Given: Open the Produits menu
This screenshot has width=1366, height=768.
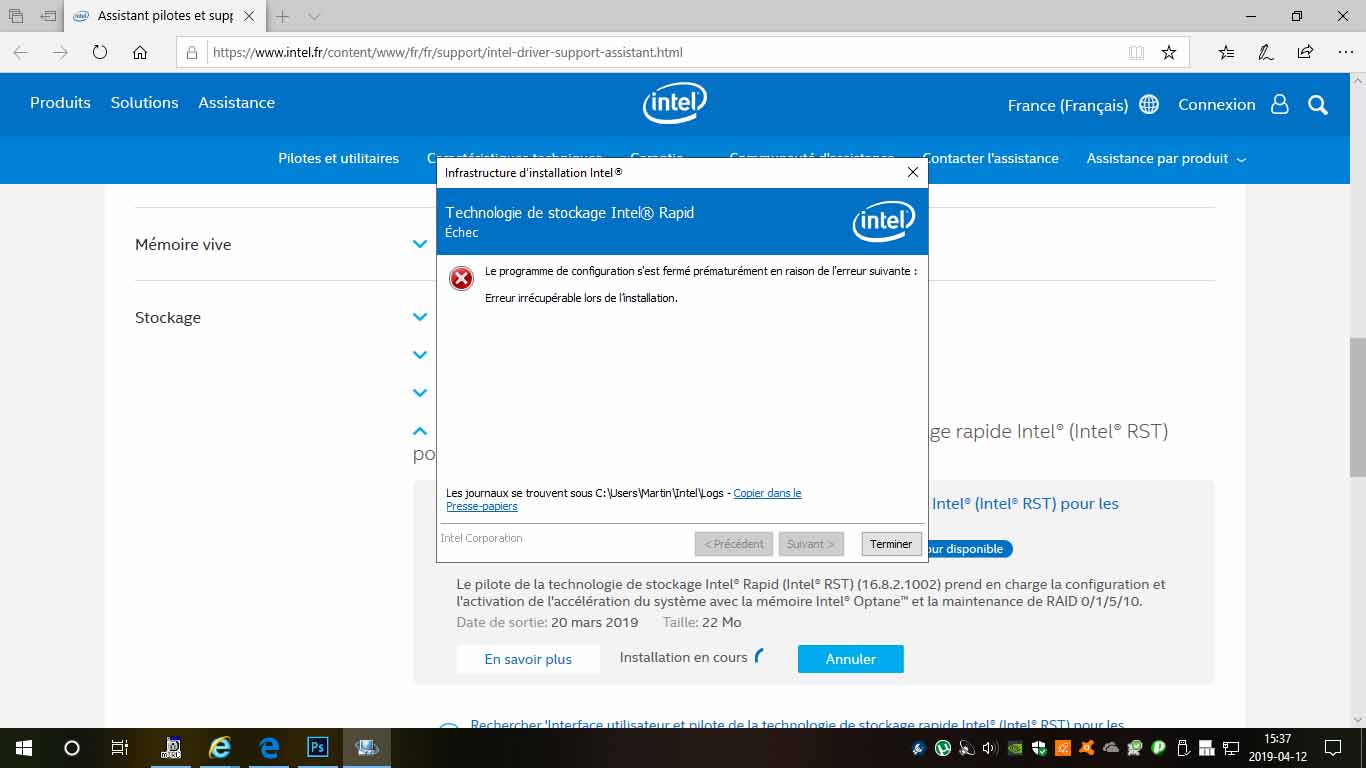Looking at the screenshot, I should 60,103.
